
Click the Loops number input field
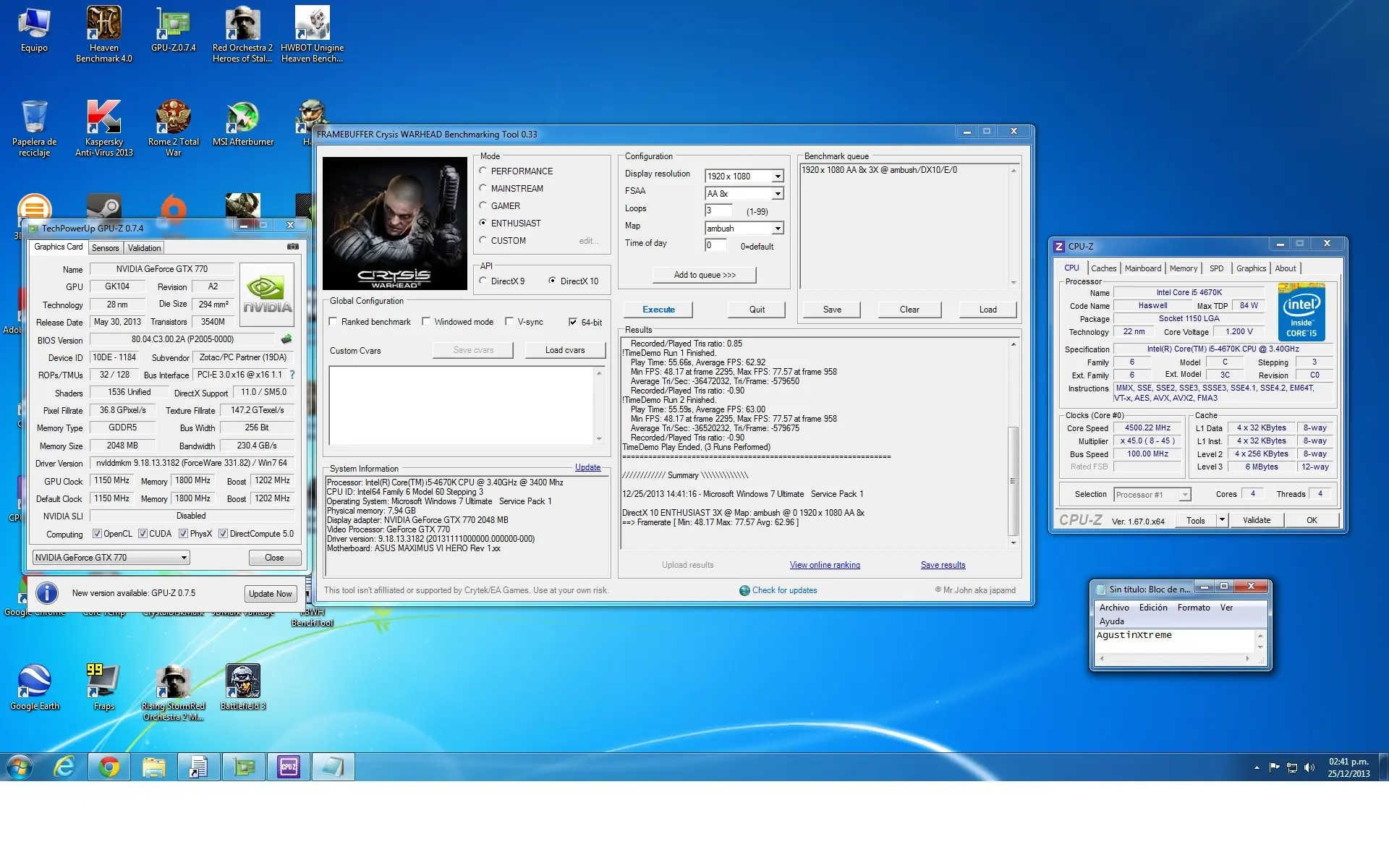[718, 210]
